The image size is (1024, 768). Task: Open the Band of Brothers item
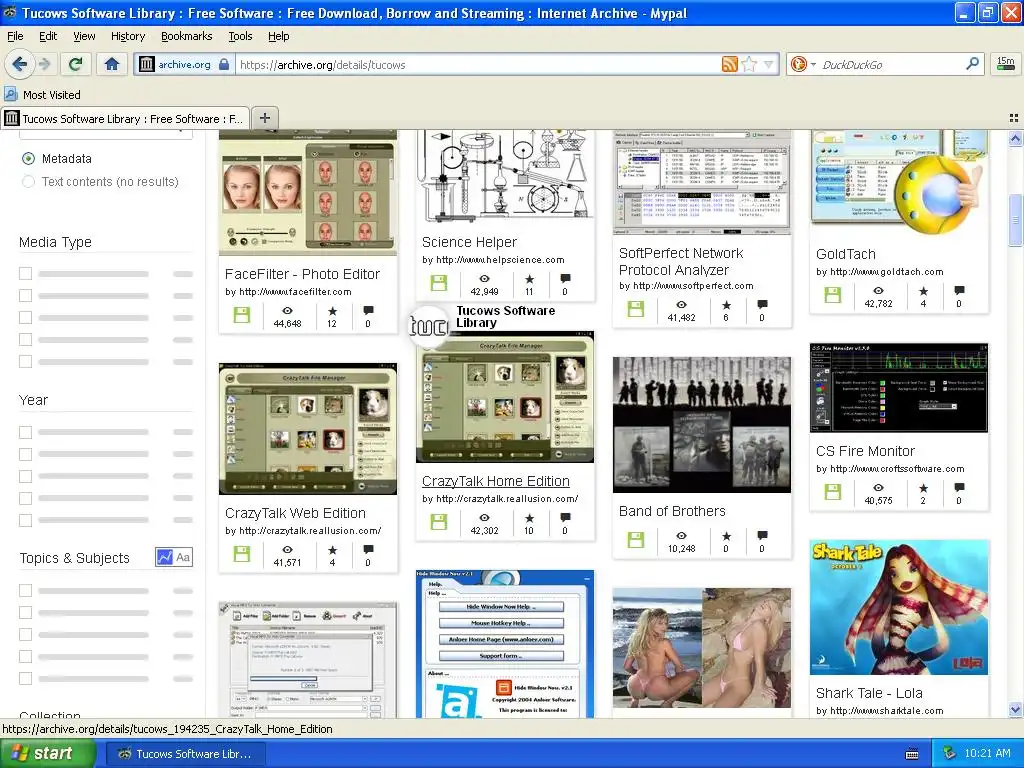coord(672,511)
